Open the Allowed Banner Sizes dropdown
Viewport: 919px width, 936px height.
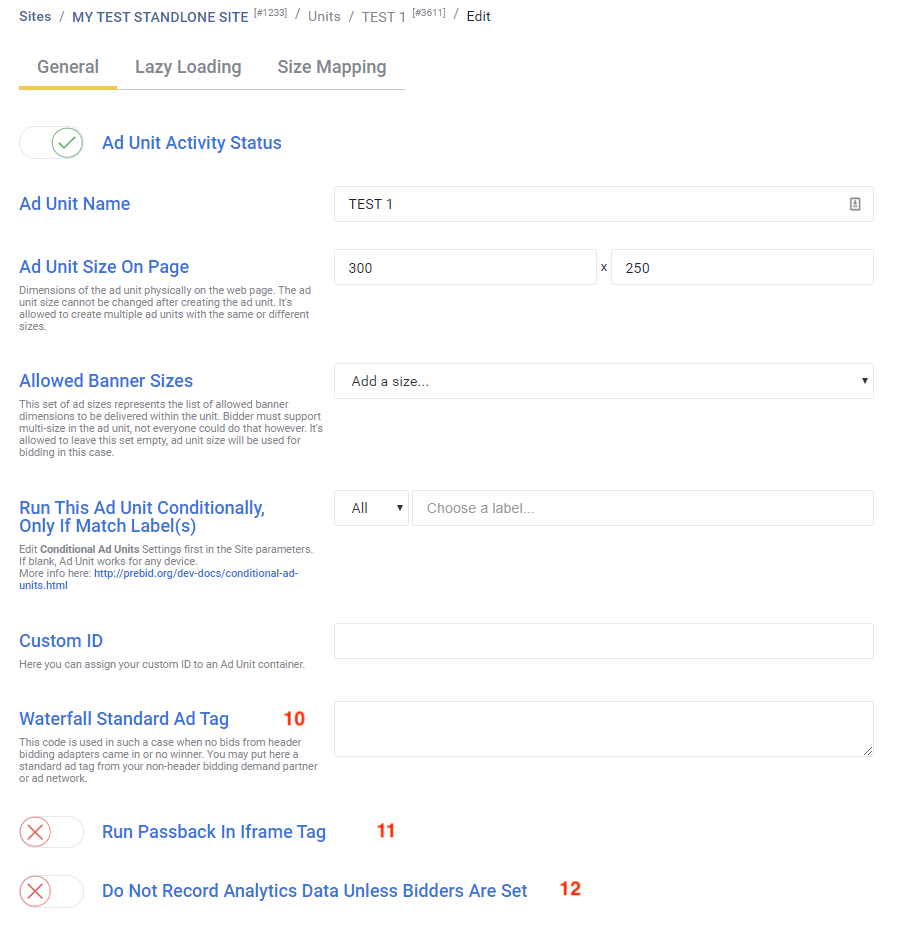[603, 381]
